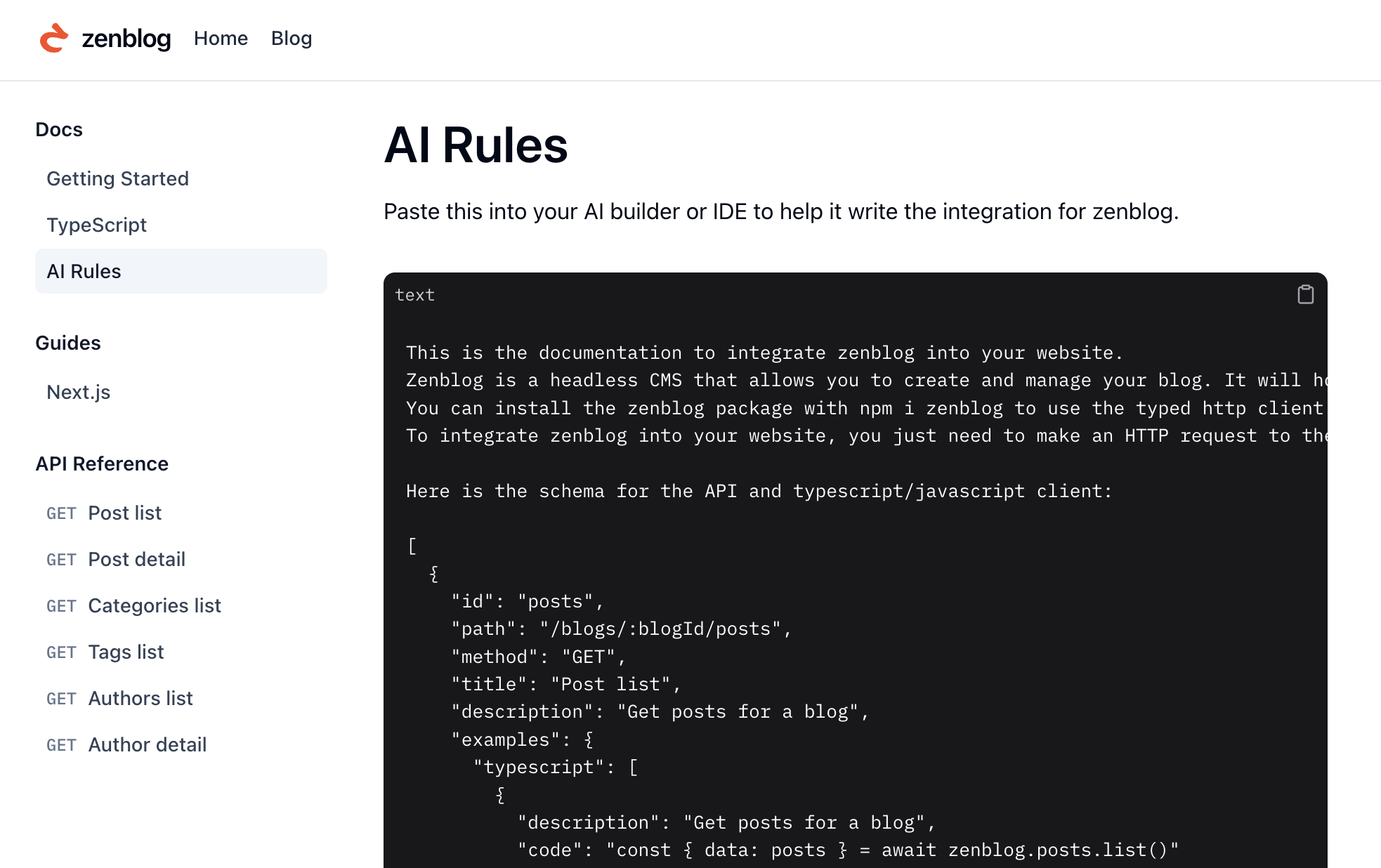Click the 'Paste this into your AI builder' paragraph
This screenshot has height=868, width=1381.
781,211
